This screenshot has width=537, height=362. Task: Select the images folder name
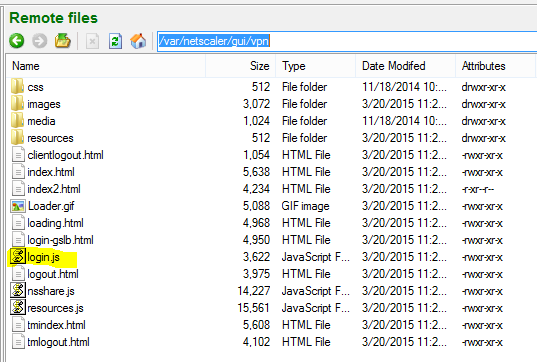[x=44, y=104]
